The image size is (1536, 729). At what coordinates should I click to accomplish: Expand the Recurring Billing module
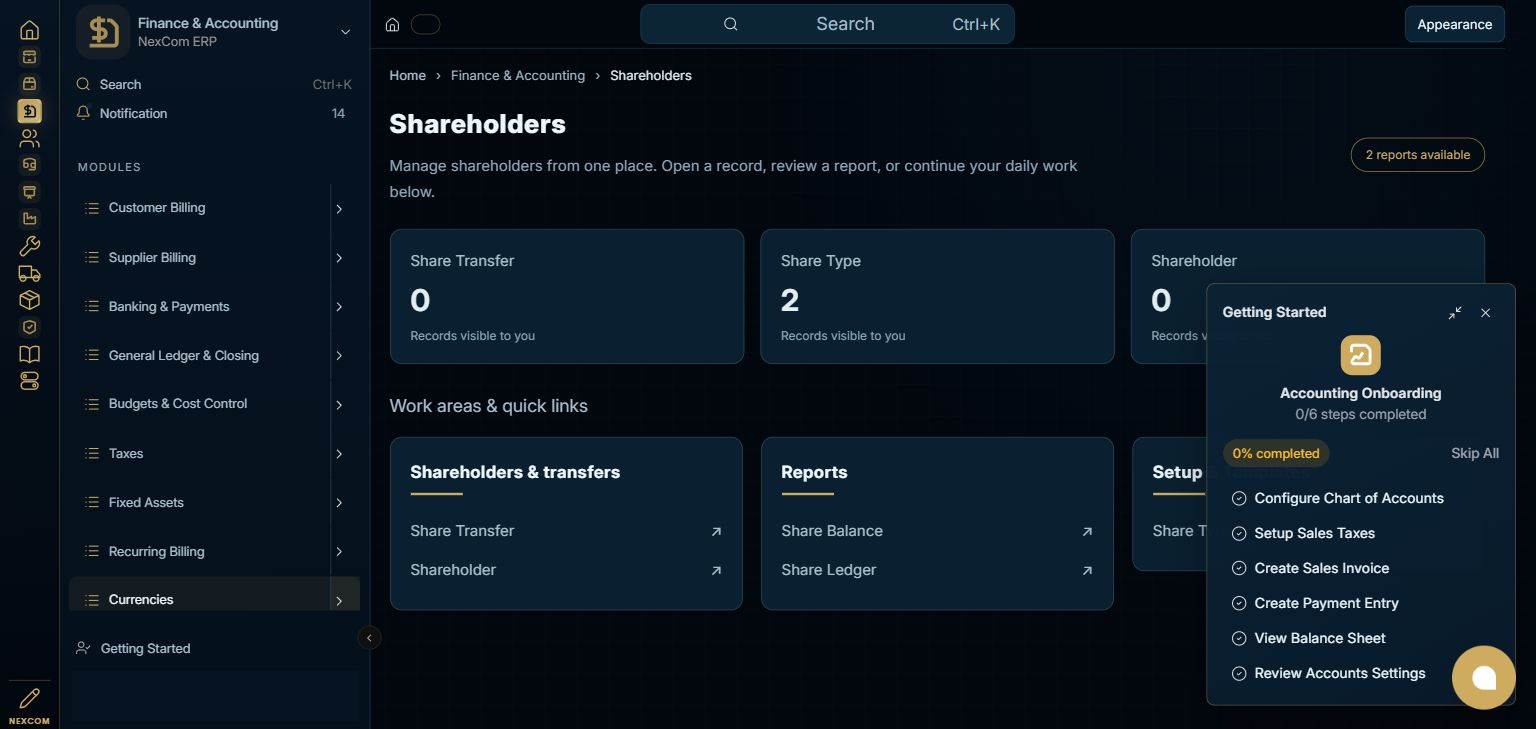(x=339, y=552)
